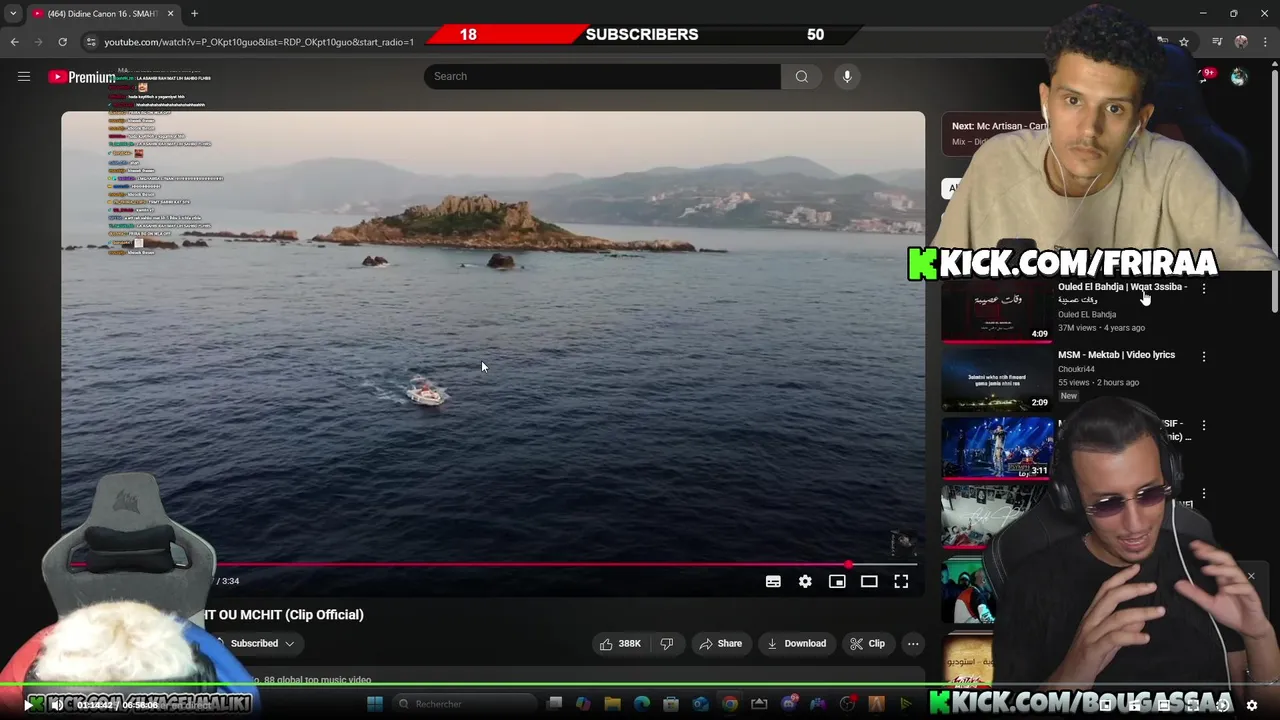Open Windows Start menu
The image size is (1280, 720).
click(x=375, y=704)
